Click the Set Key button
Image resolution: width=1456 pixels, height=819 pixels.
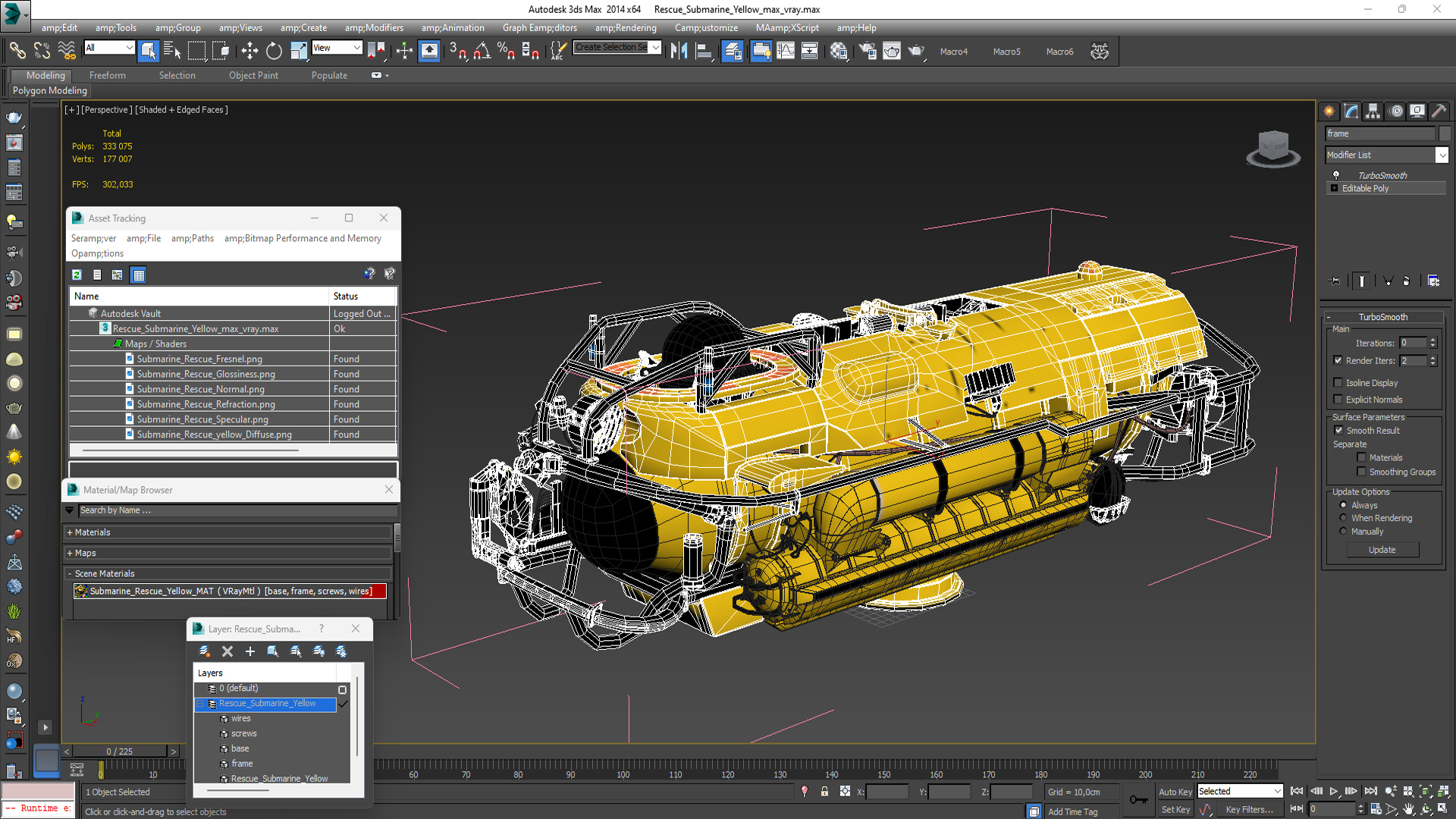pos(1175,810)
